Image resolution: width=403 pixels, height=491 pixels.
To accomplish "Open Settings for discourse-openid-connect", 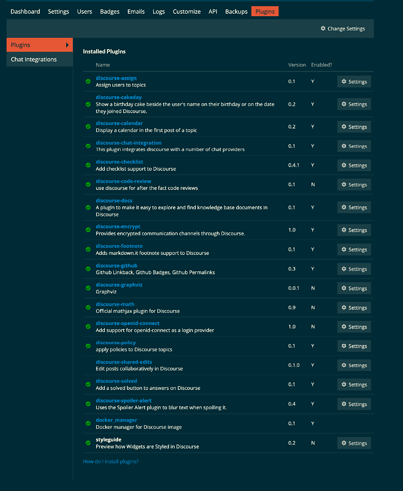I will [x=354, y=327].
